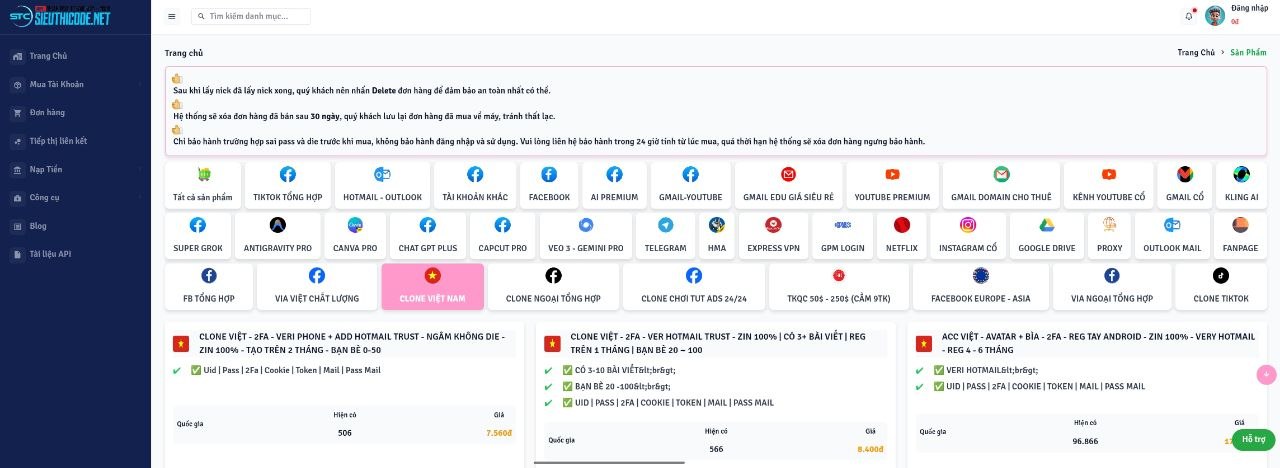The height and width of the screenshot is (468, 1280).
Task: Choose the NETFLIX category tile
Action: coord(901,236)
